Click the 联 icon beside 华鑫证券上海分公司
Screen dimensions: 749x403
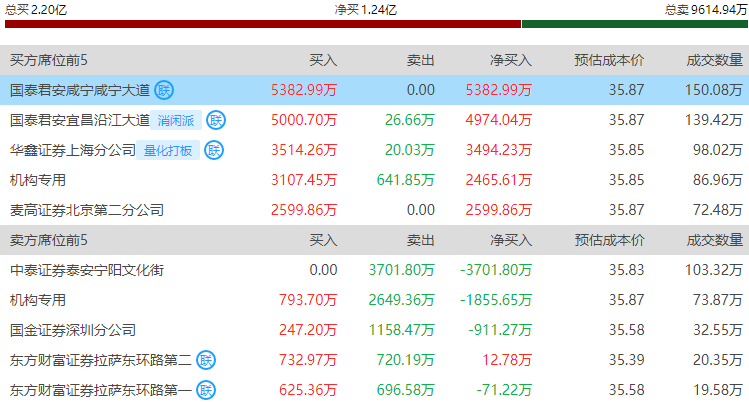[214, 150]
